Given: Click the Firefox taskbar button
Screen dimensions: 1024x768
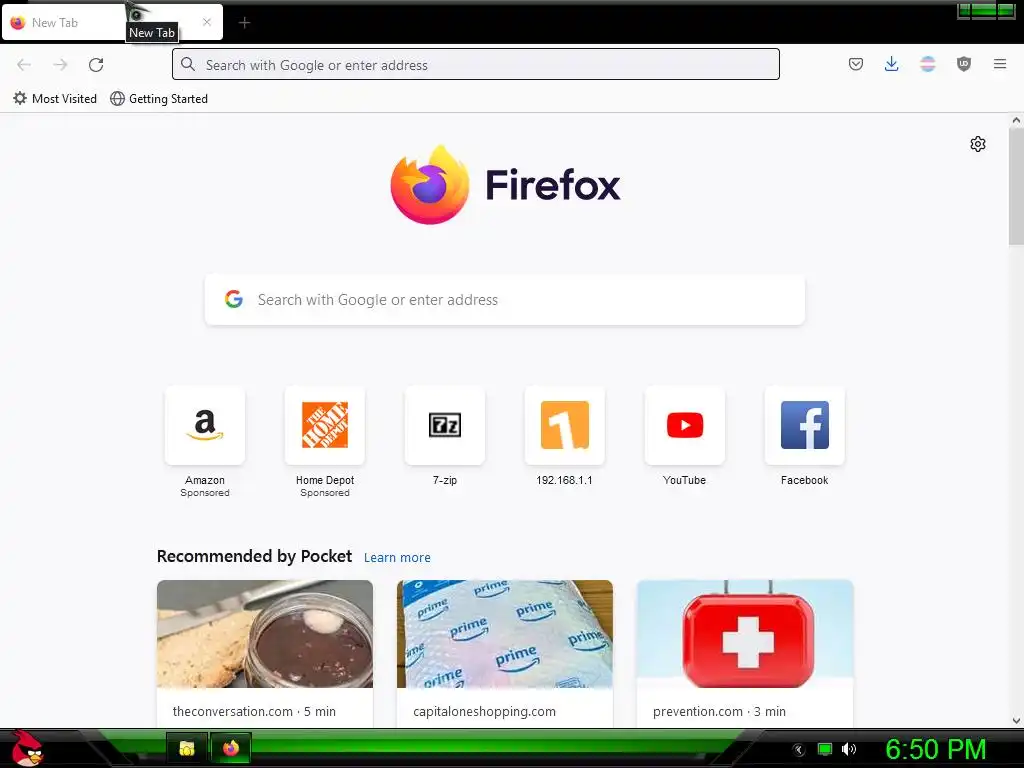Looking at the screenshot, I should 231,748.
